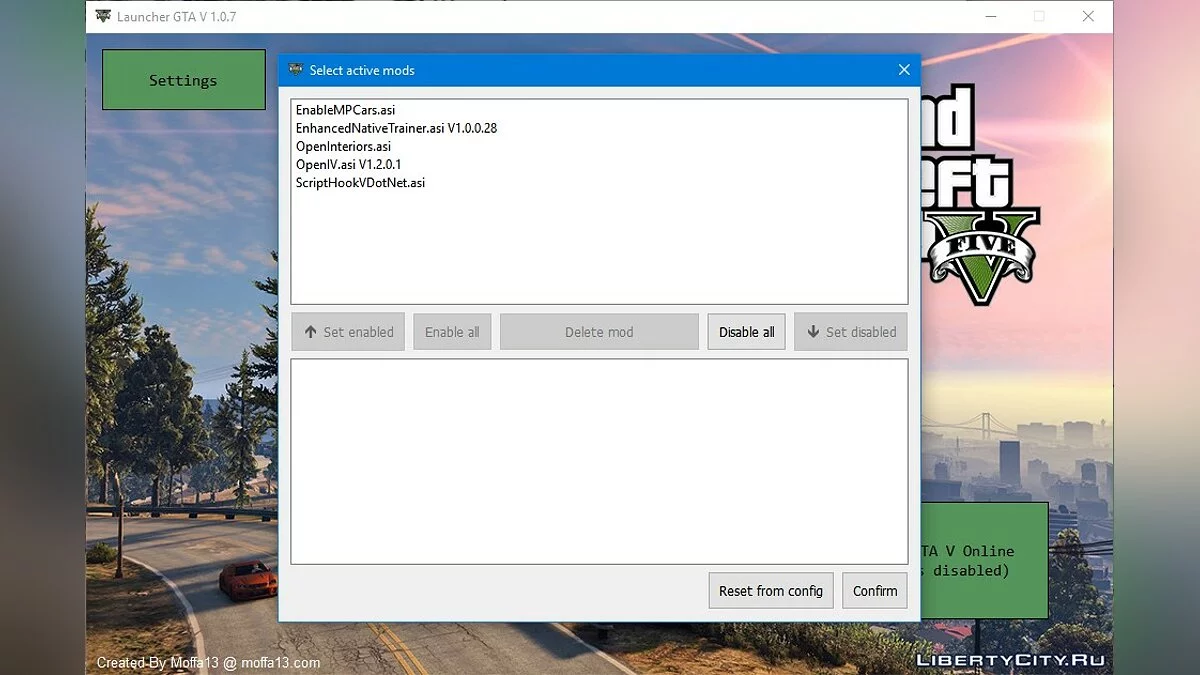Highlight the OpenIV.asi V1.2.0.1 mod
This screenshot has width=1200, height=675.
[x=348, y=164]
